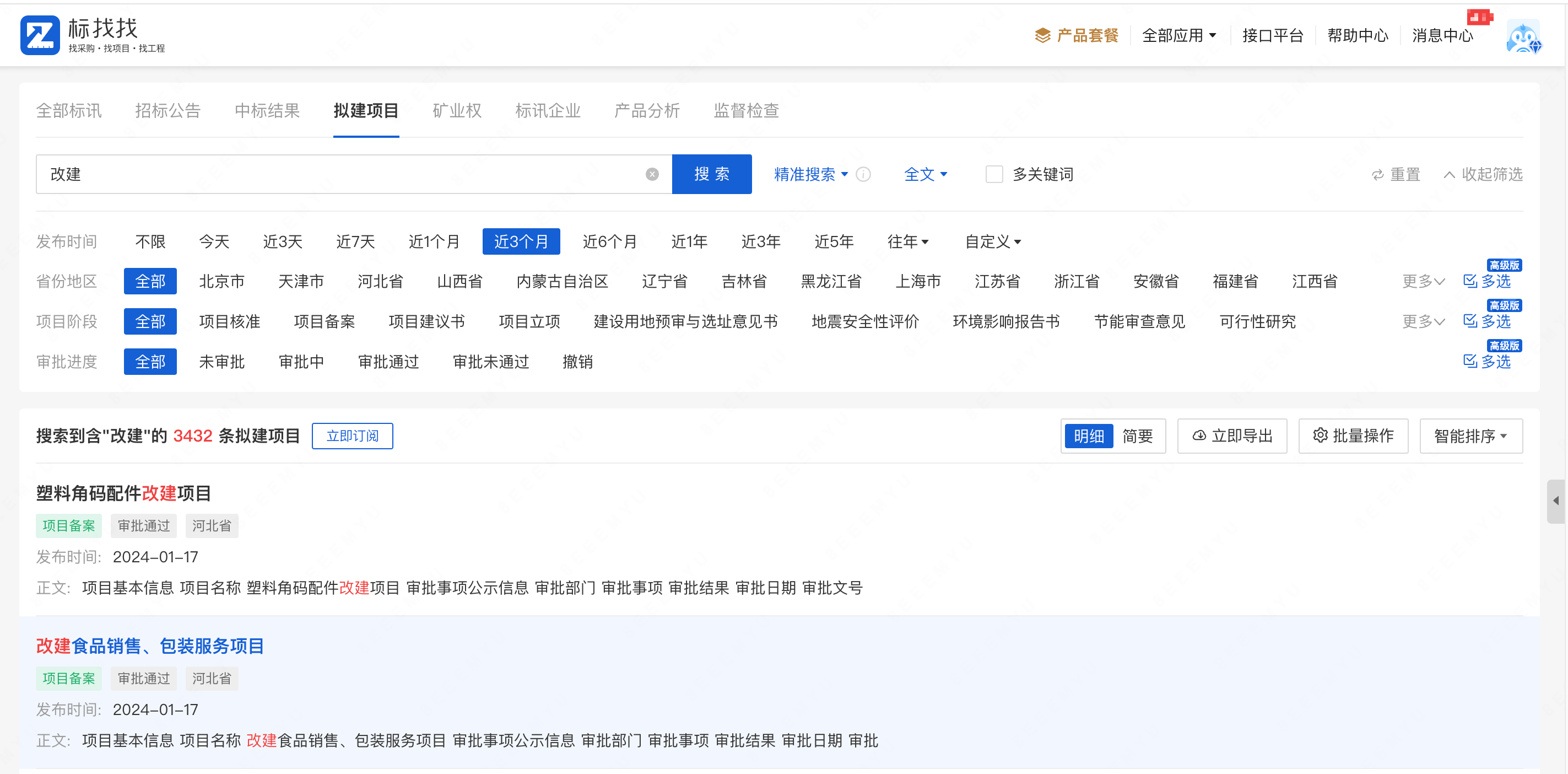Open 帮助中心 in the top bar
Image resolution: width=1568 pixels, height=774 pixels.
click(1358, 35)
